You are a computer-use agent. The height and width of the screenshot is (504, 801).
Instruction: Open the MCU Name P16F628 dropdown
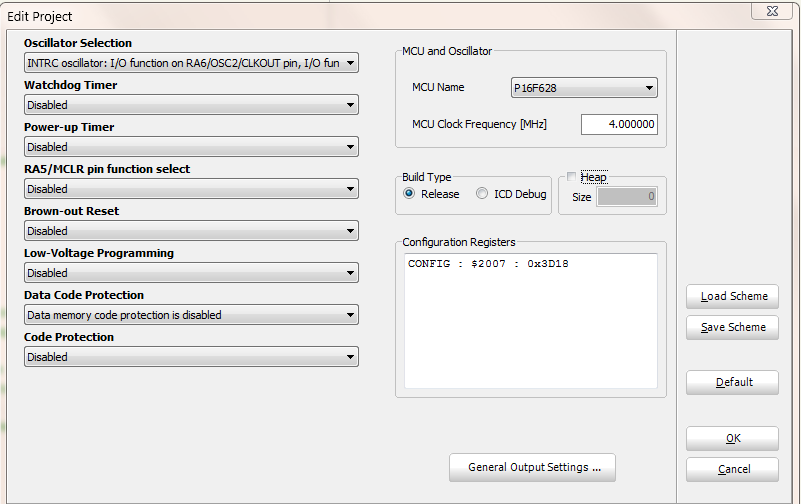584,88
